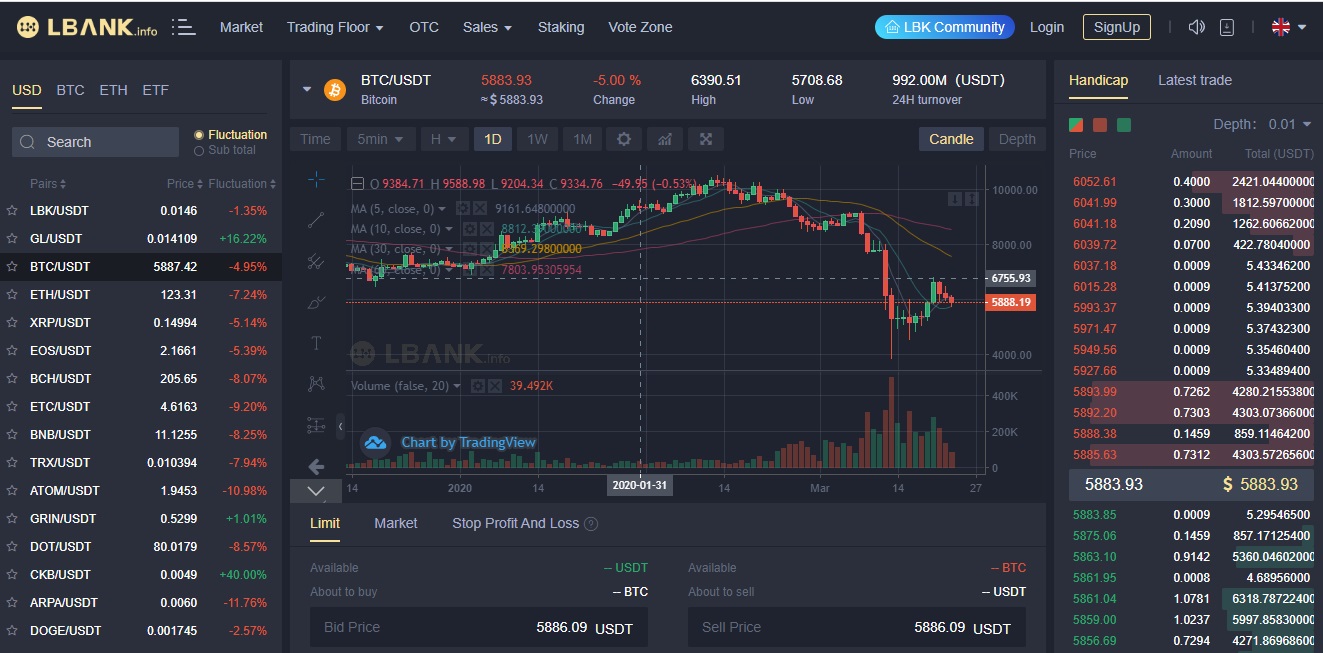Select the GL/USDT pair row
This screenshot has height=653, width=1323.
pos(141,239)
